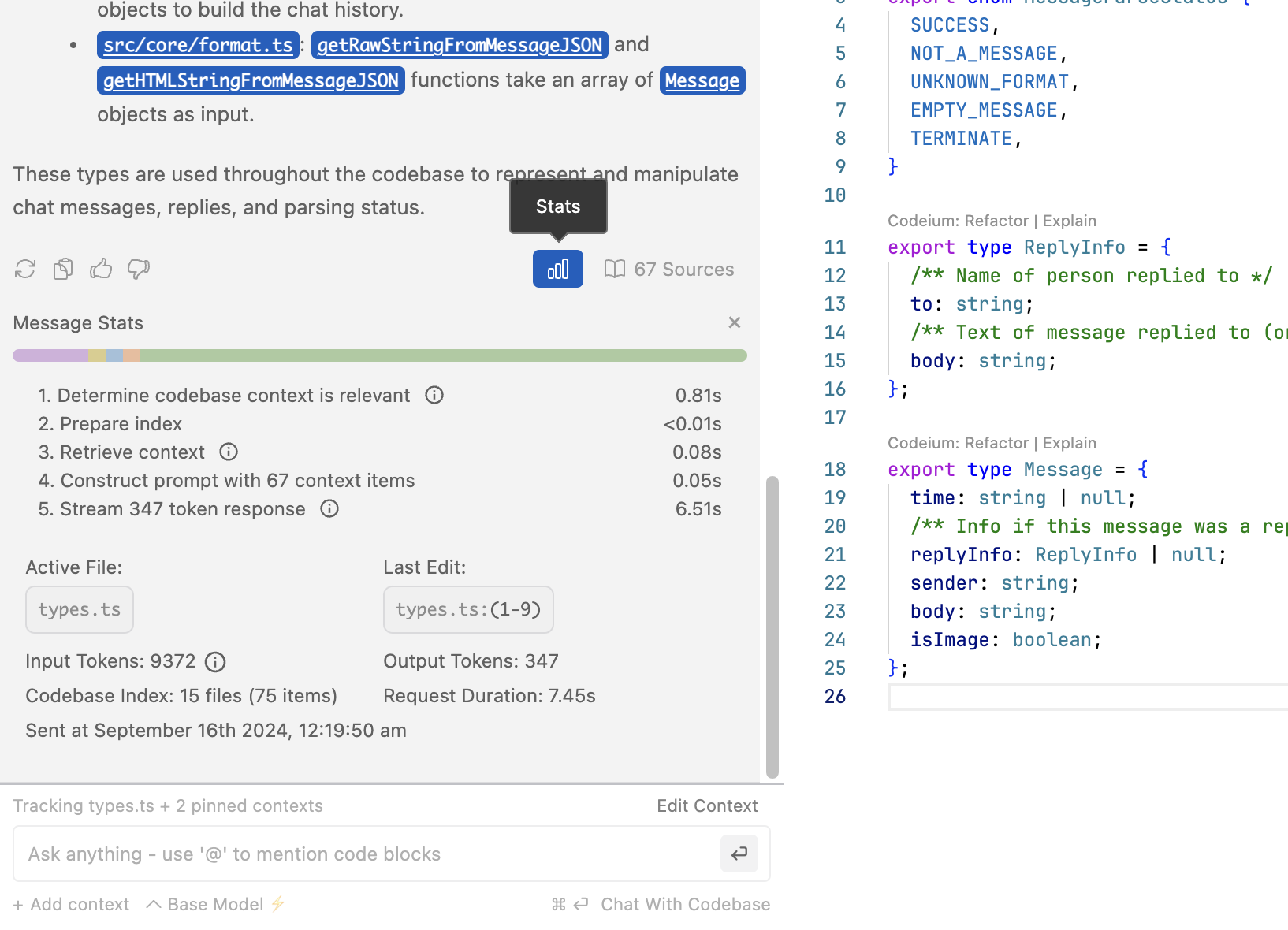Give the response a thumbs up
Image resolution: width=1288 pixels, height=930 pixels.
[x=101, y=269]
